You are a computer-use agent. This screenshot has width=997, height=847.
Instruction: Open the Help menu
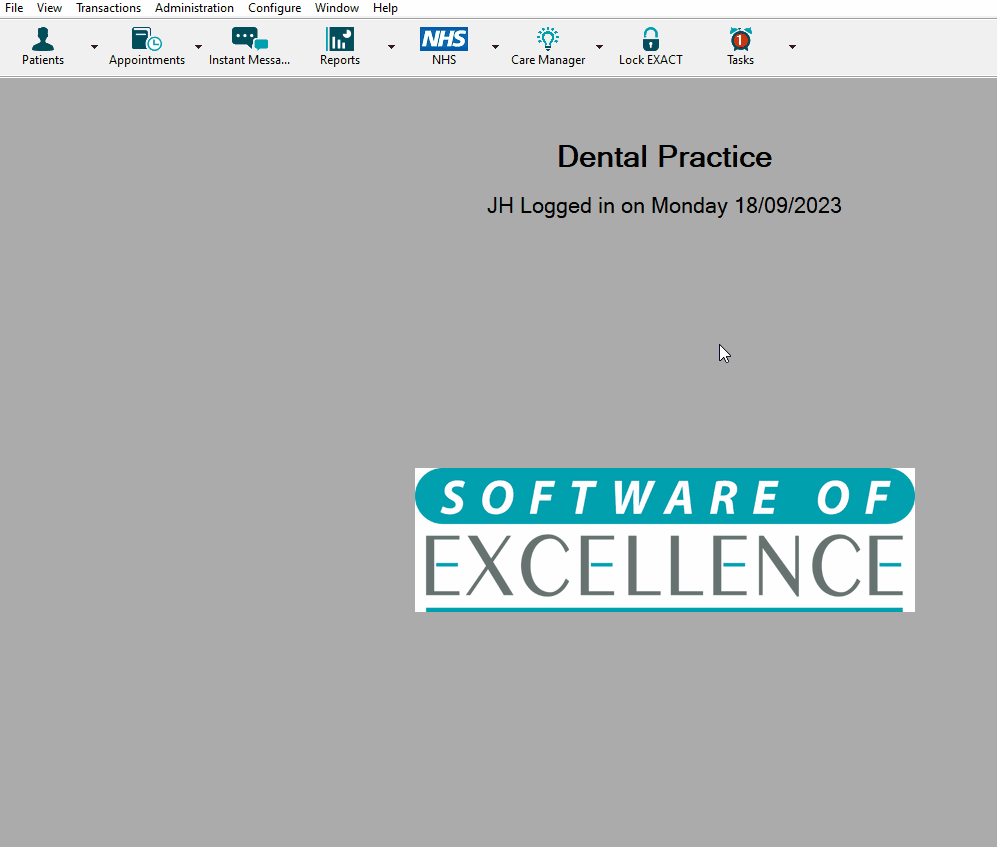[385, 8]
